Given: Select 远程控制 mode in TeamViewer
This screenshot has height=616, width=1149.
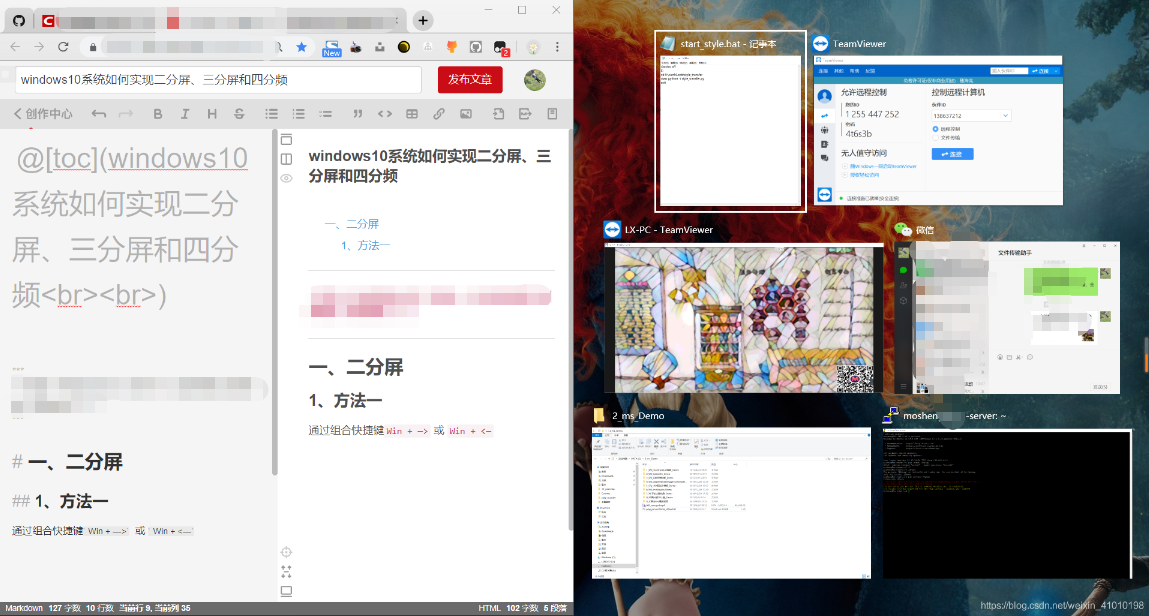Looking at the screenshot, I should (x=935, y=129).
